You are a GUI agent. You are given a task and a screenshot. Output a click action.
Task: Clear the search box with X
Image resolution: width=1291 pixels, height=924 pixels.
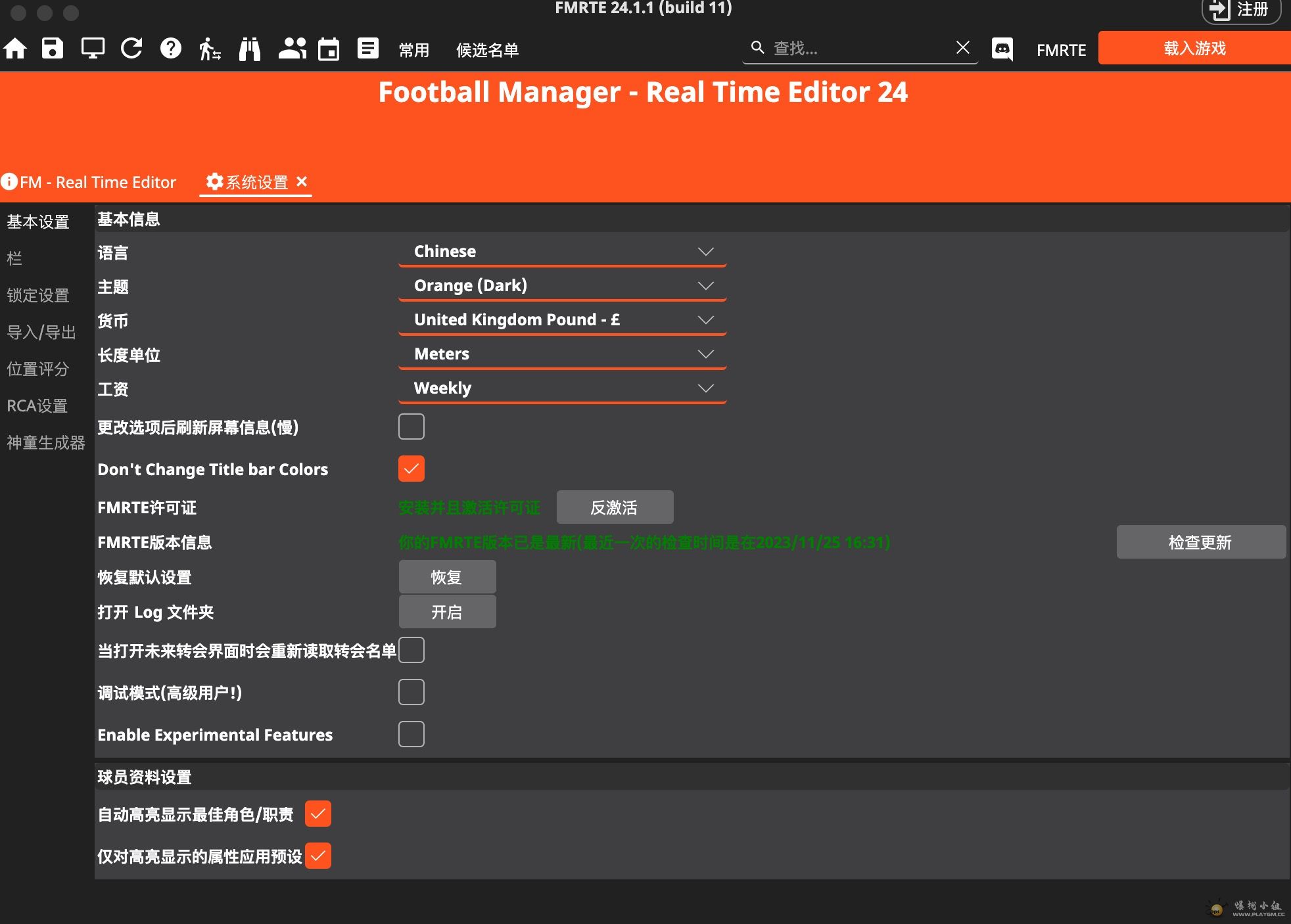pos(963,47)
